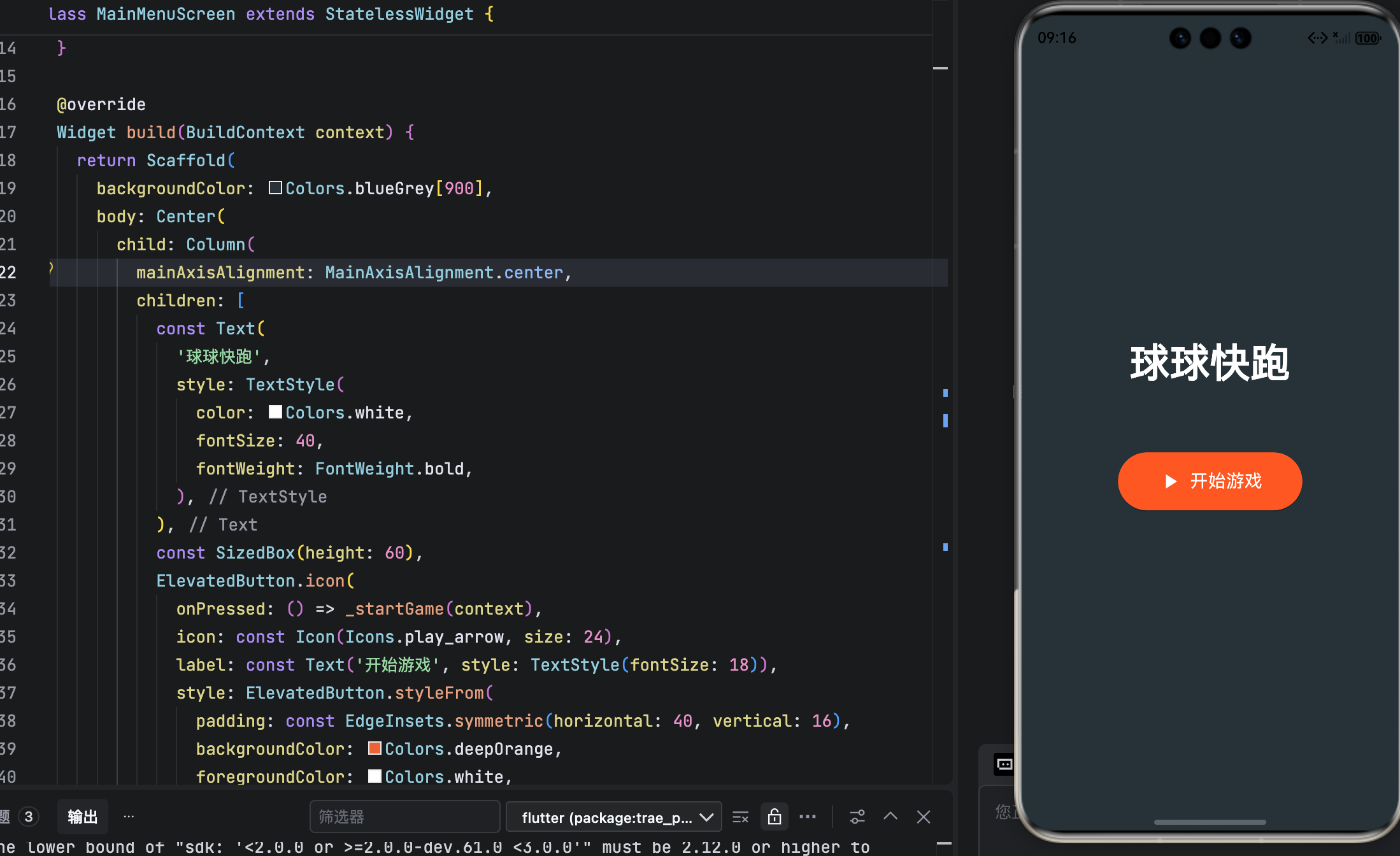Click the Colors.blueGrey color swatch
1400x856 pixels.
(275, 188)
